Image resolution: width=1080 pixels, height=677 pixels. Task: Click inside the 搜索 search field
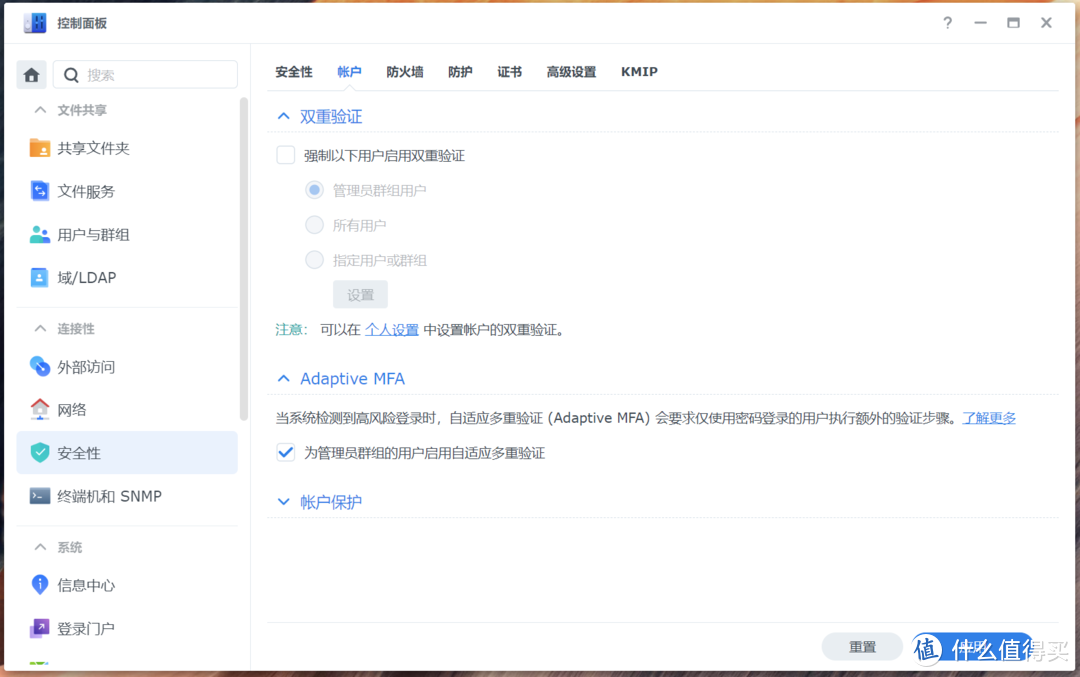[x=145, y=74]
